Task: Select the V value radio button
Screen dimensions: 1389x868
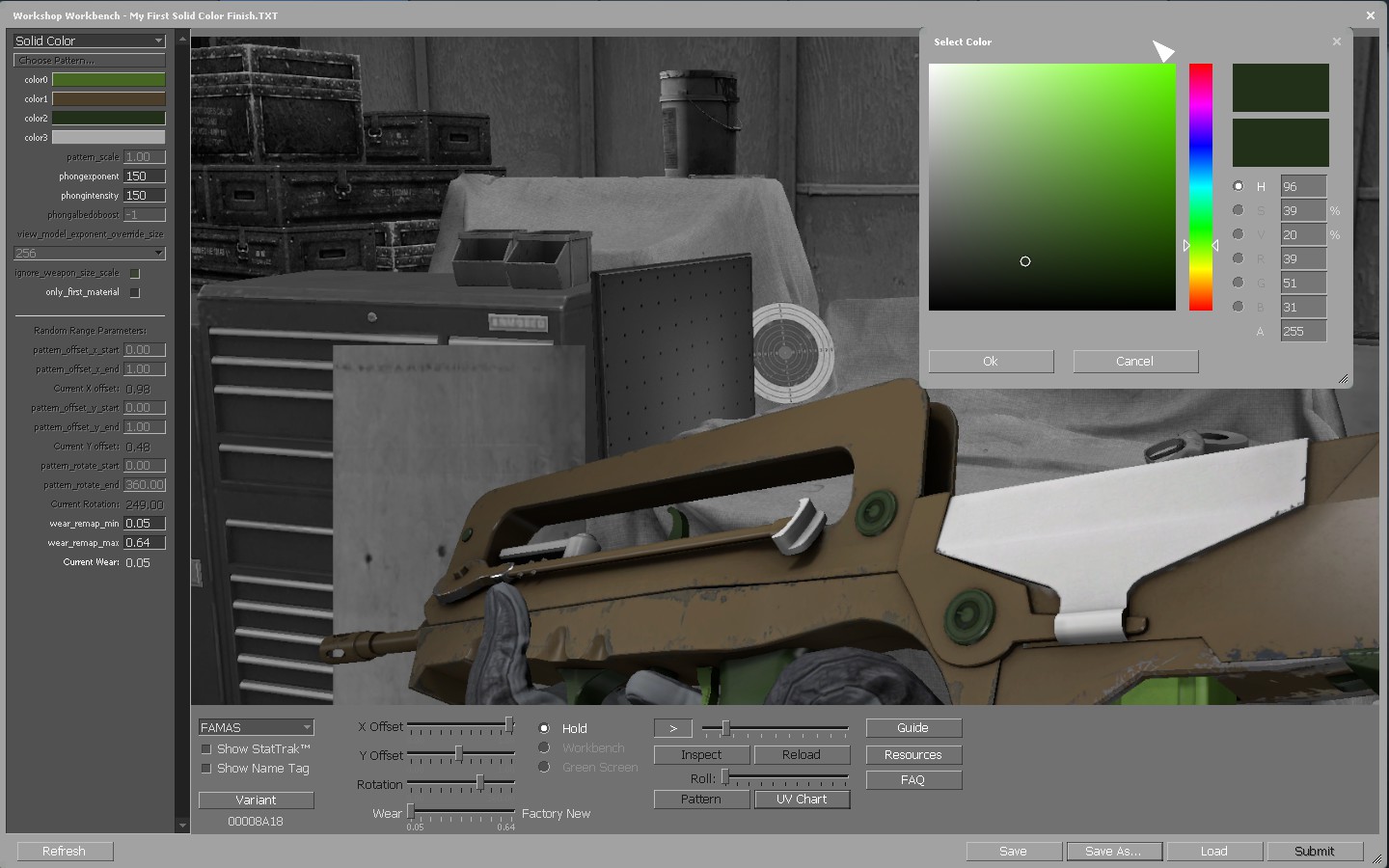Action: point(1239,234)
